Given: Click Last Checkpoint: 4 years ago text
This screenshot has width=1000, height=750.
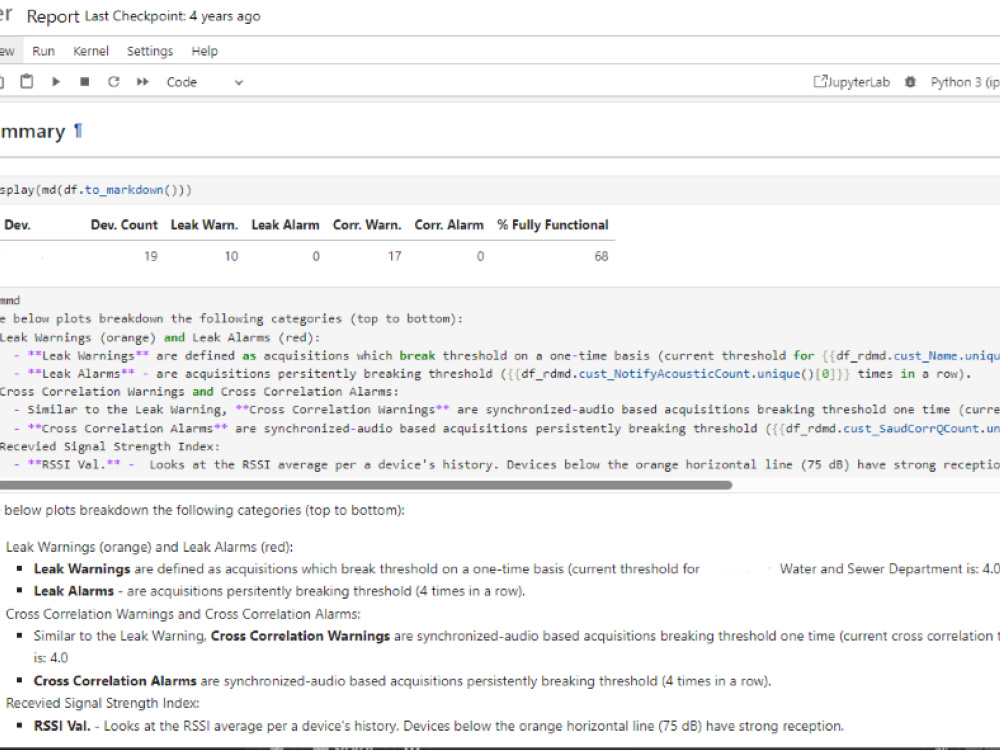Looking at the screenshot, I should point(173,16).
